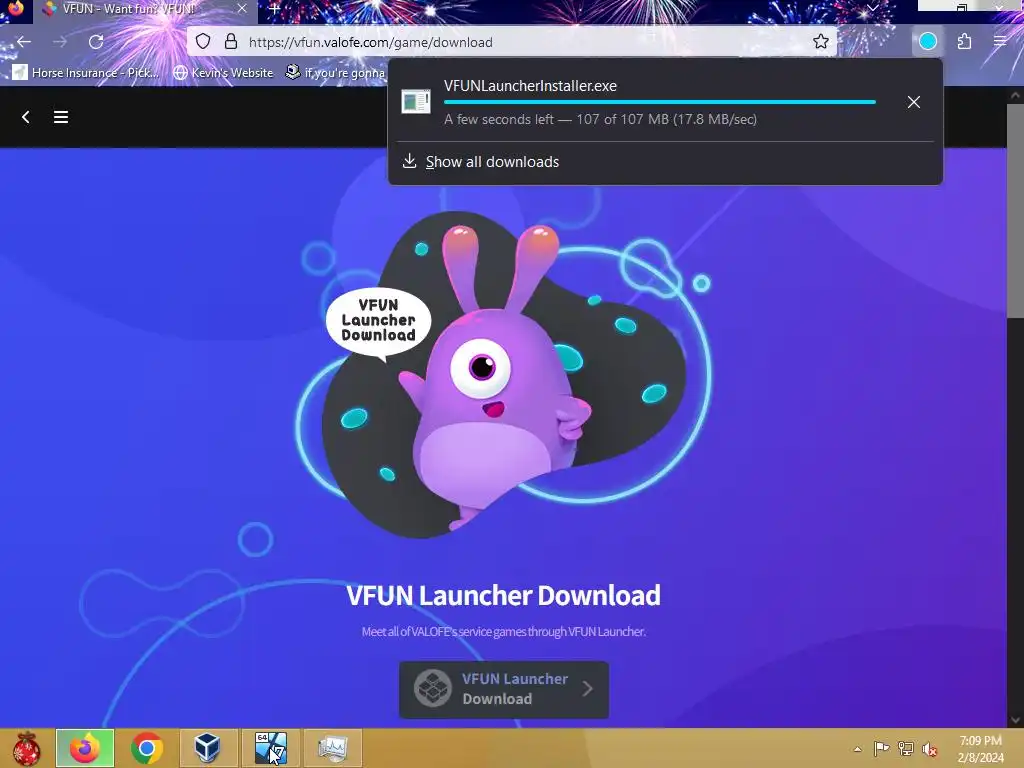Click the download progress bar

pyautogui.click(x=660, y=102)
